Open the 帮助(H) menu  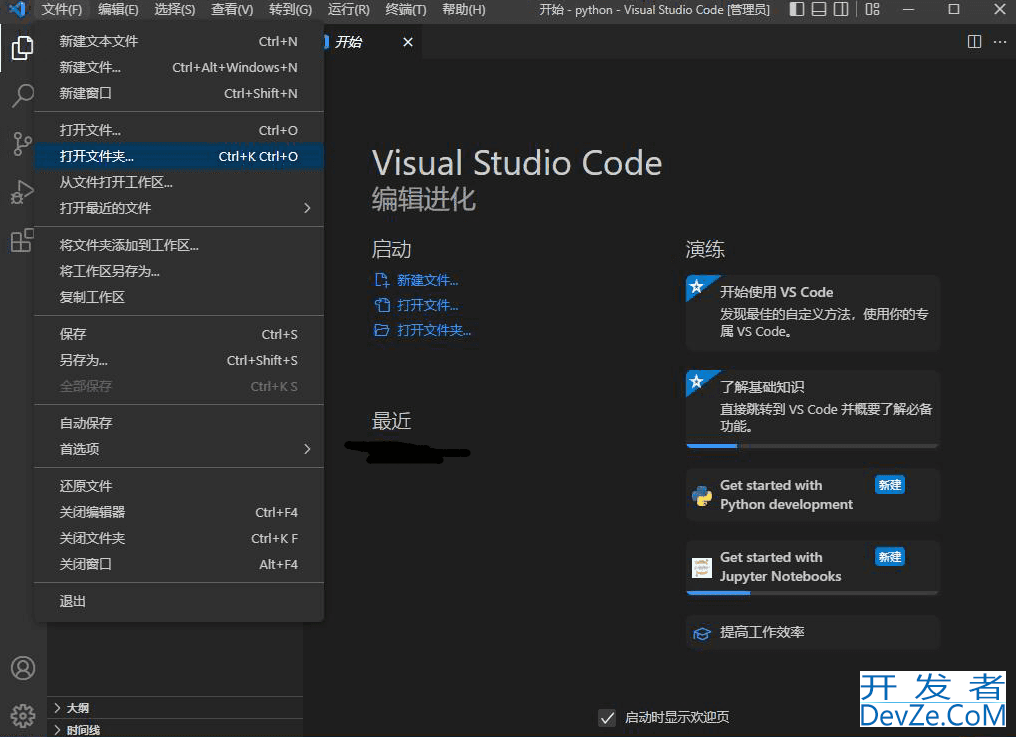(x=463, y=10)
